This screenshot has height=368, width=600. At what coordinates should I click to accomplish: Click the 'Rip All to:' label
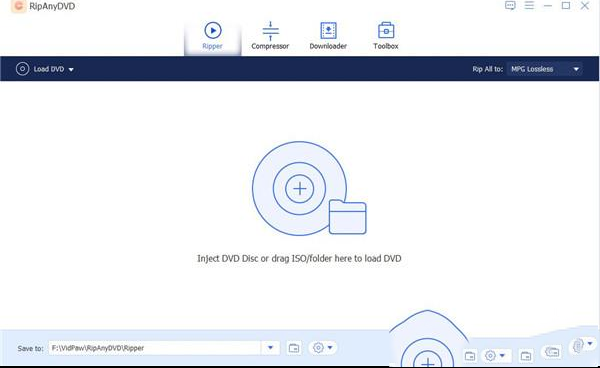click(487, 69)
